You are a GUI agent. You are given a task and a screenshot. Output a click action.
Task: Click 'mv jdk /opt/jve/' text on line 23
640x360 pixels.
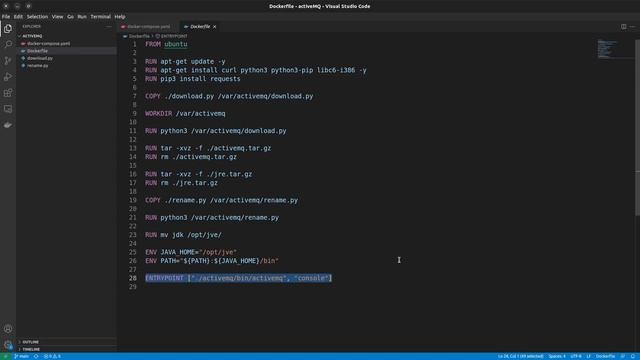pos(191,235)
